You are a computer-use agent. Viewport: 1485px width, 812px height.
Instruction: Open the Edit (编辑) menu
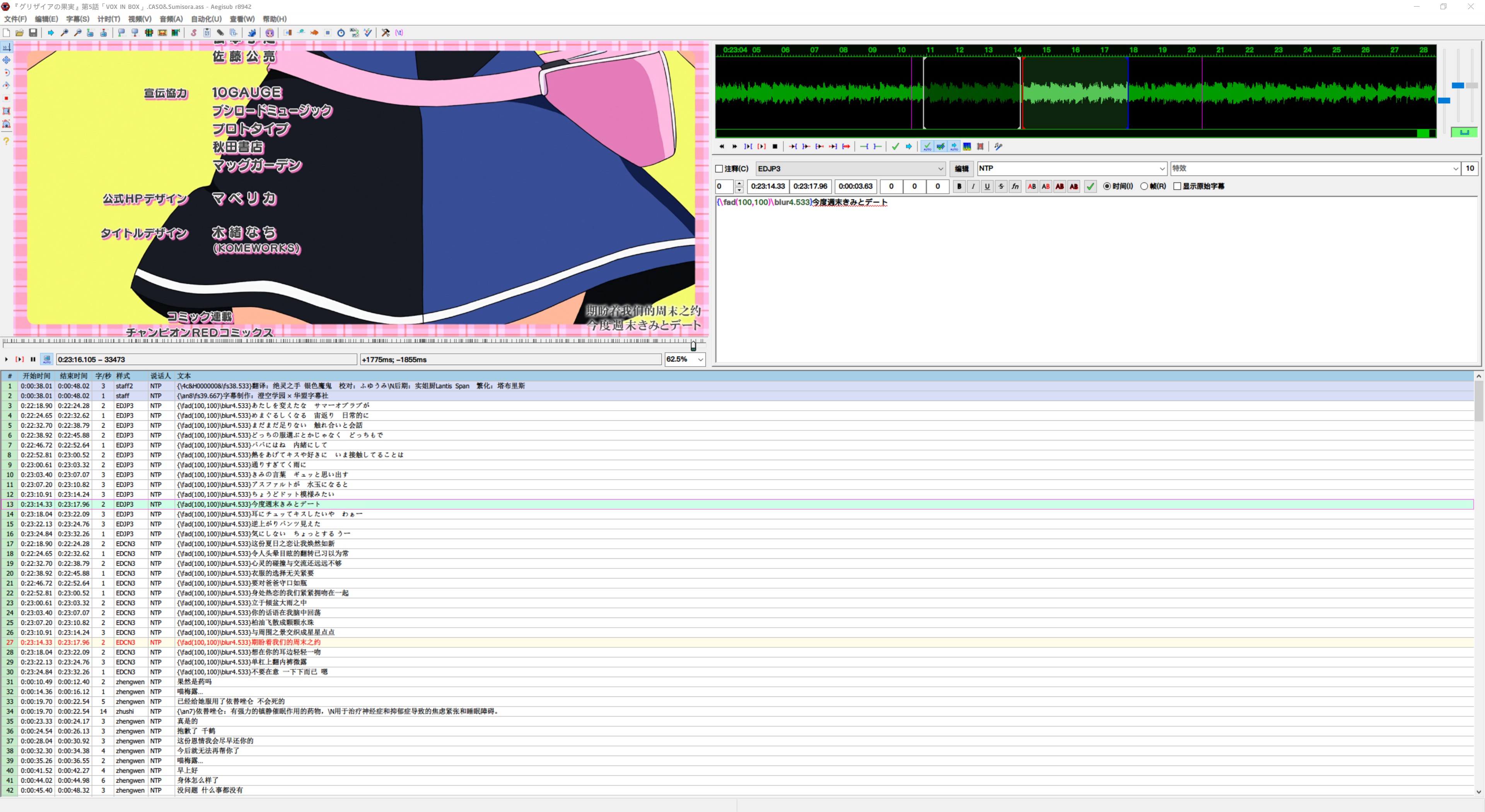pos(46,19)
